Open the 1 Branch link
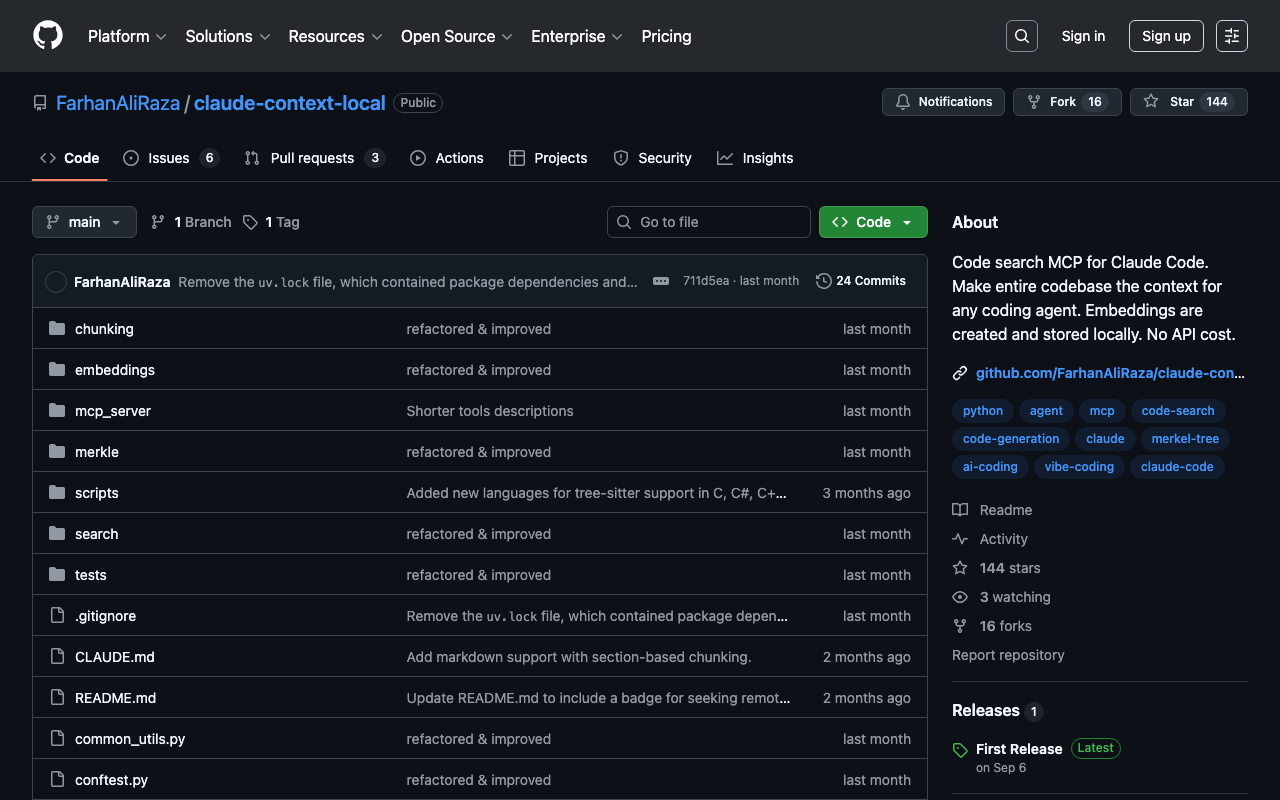This screenshot has height=800, width=1280. click(191, 222)
